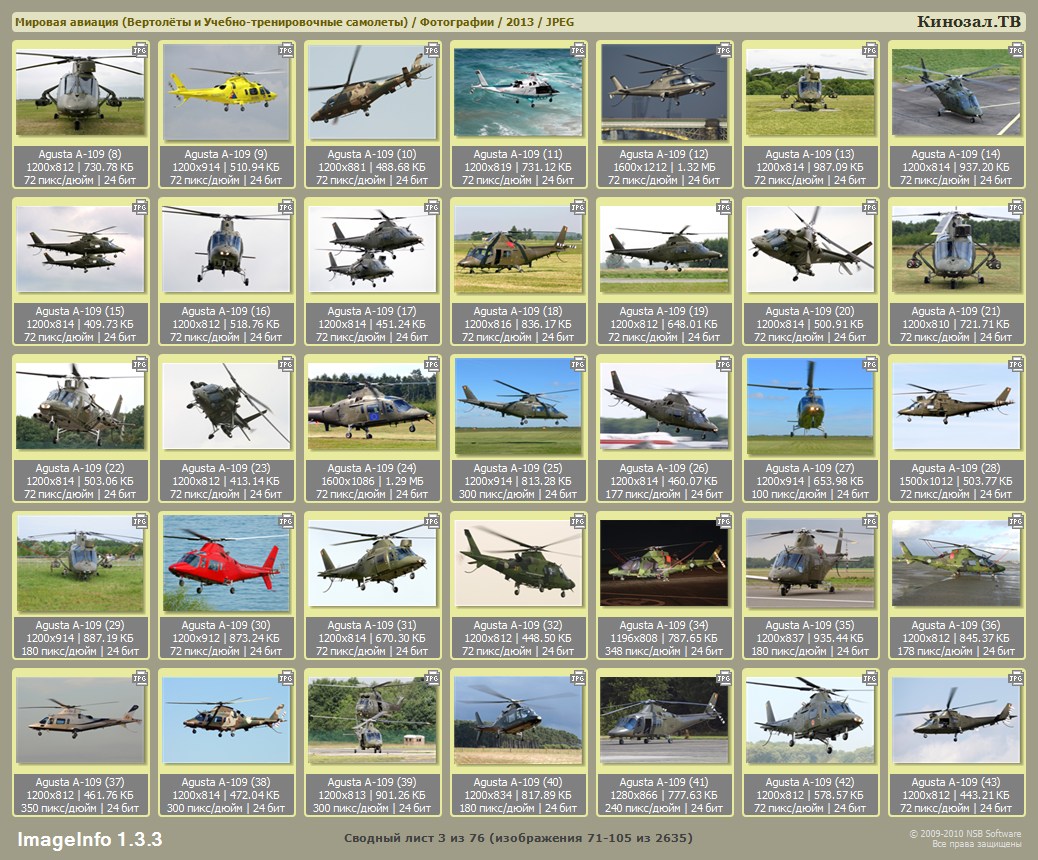This screenshot has width=1038, height=860.
Task: Click the Кинозал.ТВ logo in the header
Action: [968, 22]
